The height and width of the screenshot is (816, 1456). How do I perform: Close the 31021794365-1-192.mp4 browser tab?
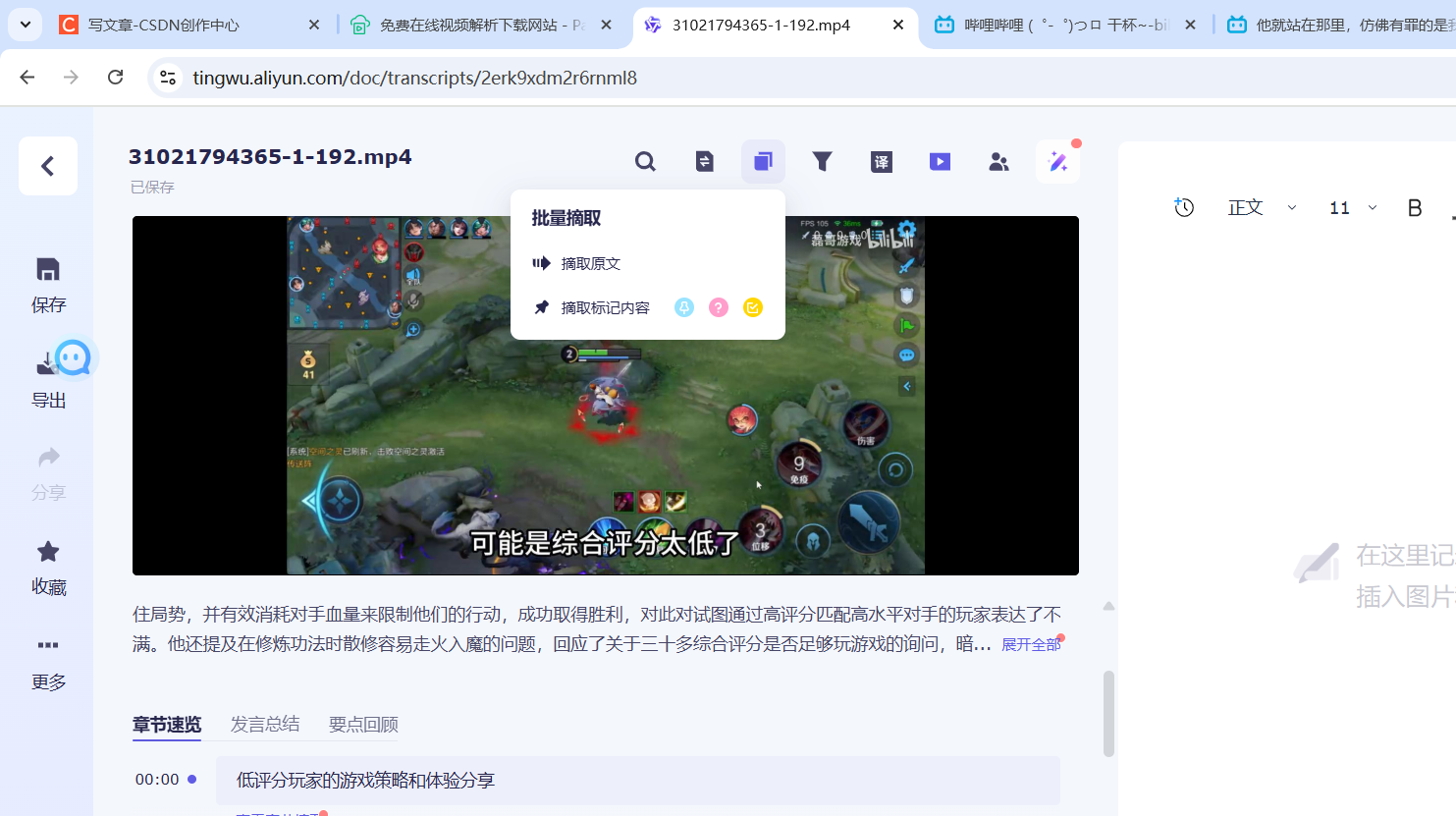click(x=898, y=25)
